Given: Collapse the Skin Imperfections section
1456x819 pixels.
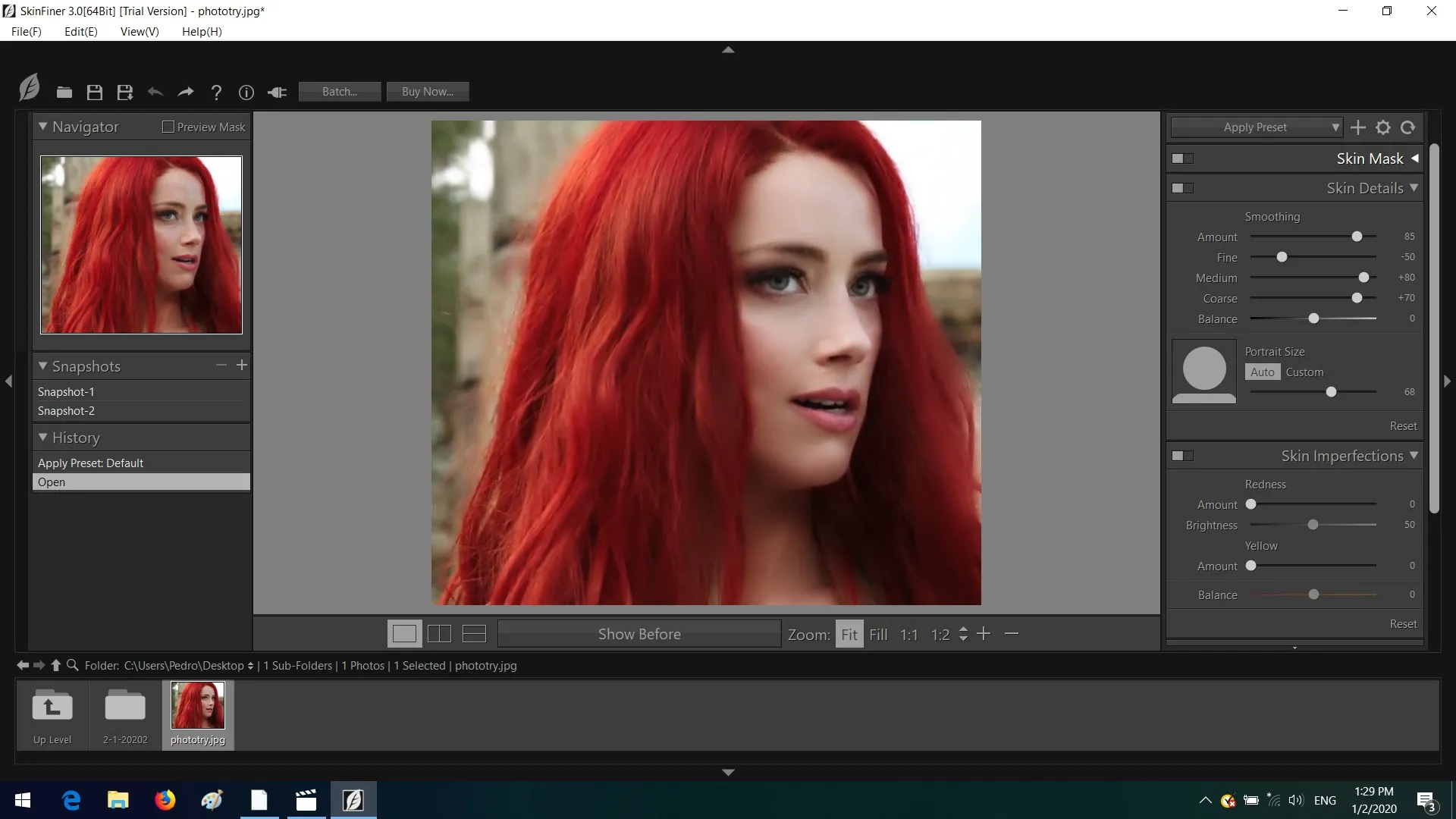Looking at the screenshot, I should [1414, 455].
